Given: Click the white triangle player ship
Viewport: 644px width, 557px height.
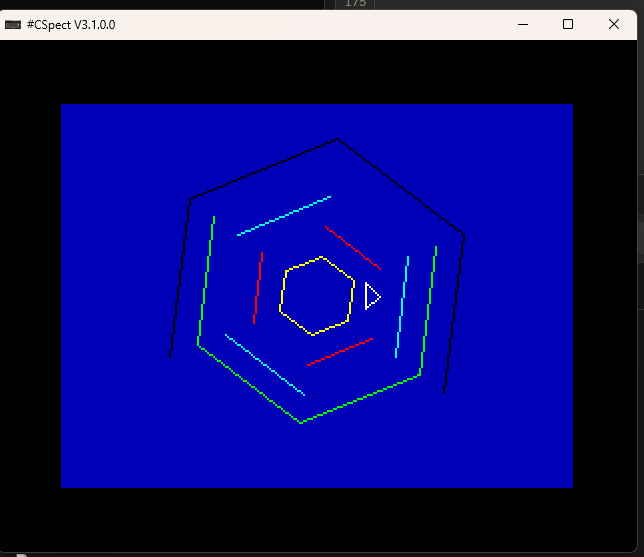Looking at the screenshot, I should pos(371,296).
